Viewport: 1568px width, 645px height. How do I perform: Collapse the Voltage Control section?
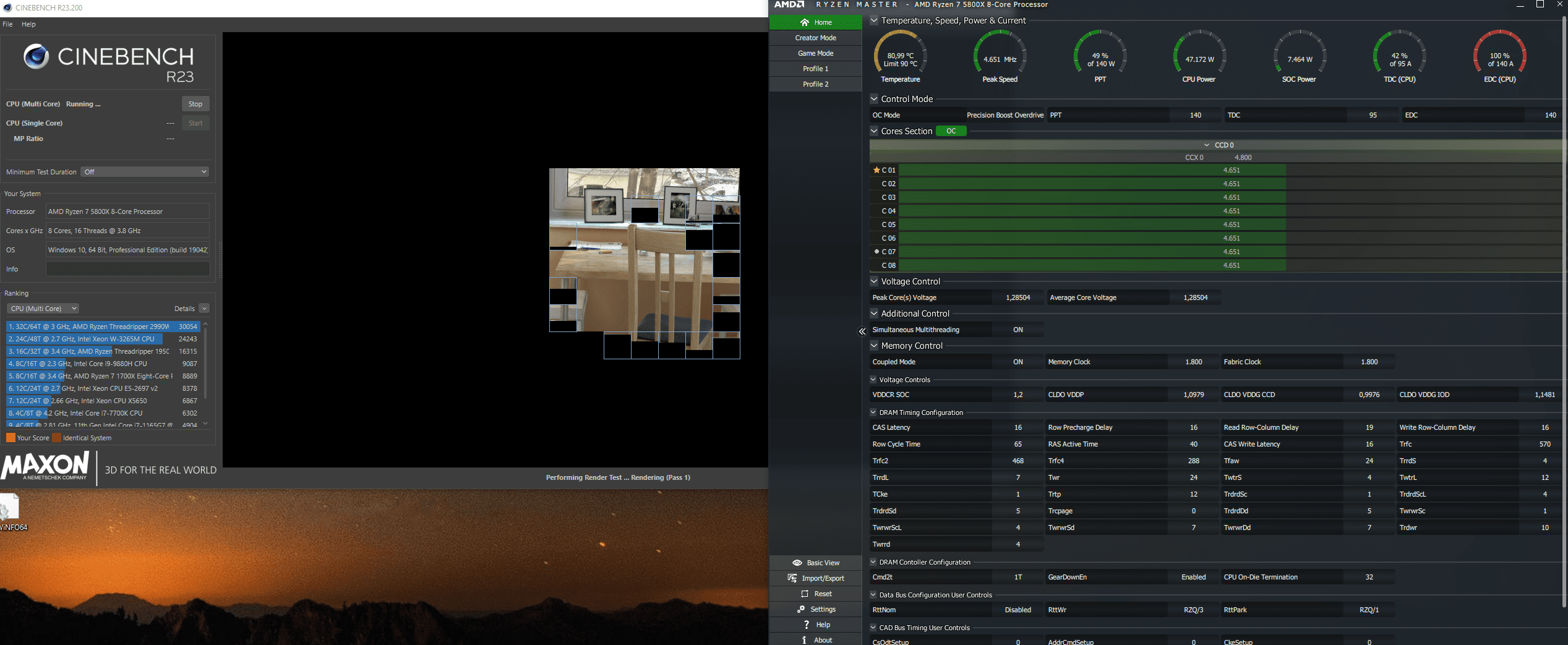coord(874,281)
